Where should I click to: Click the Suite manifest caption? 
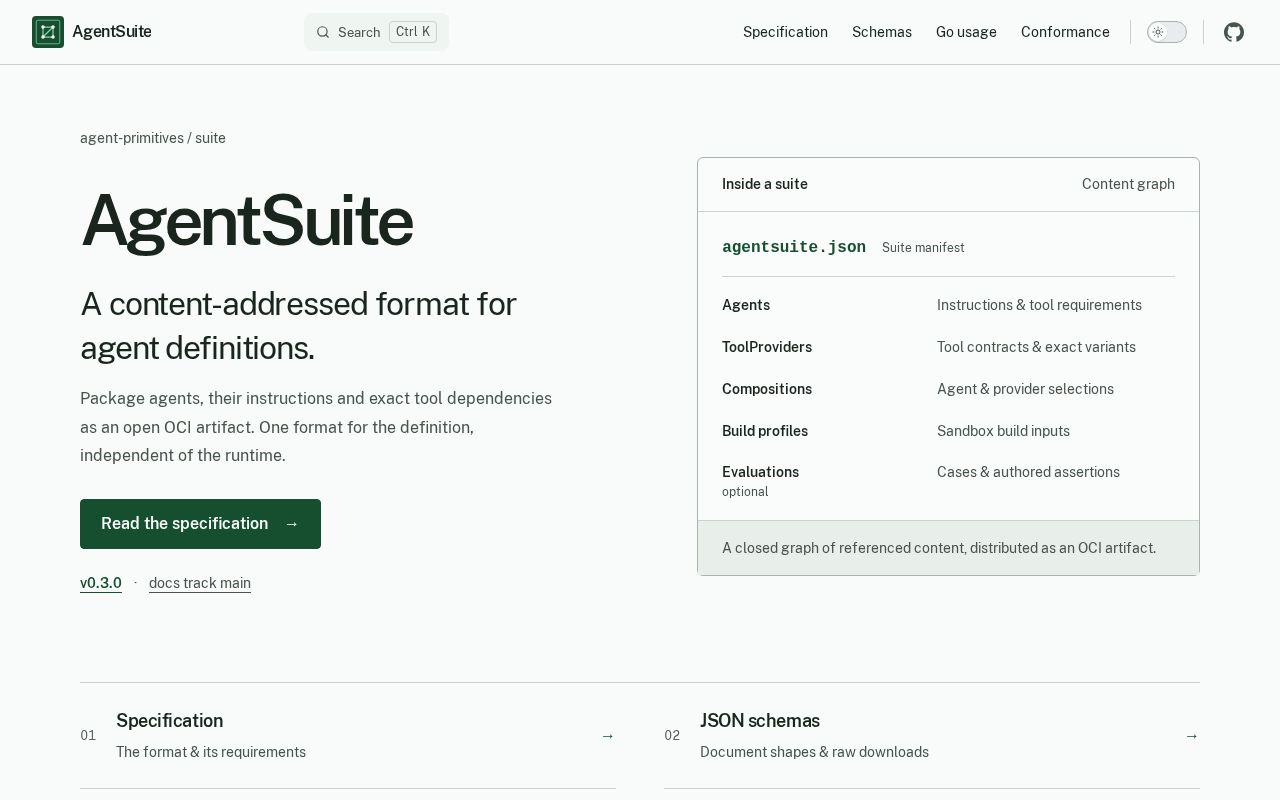click(x=923, y=248)
